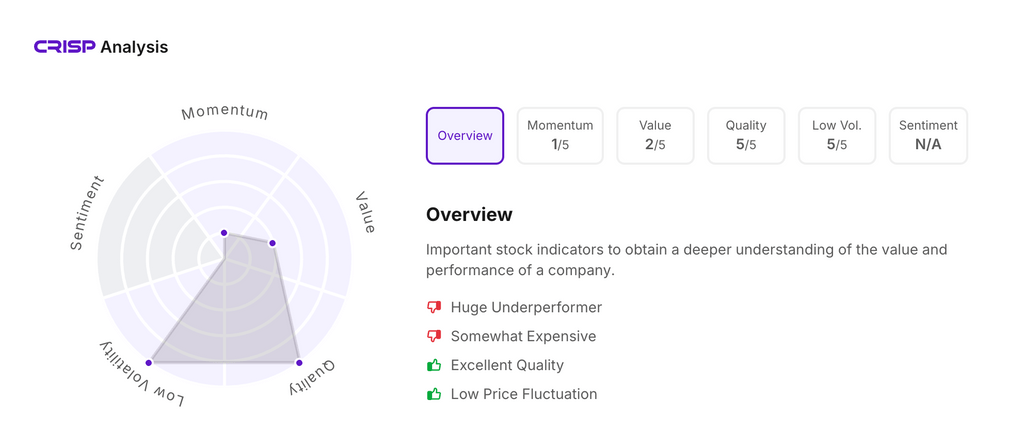Image resolution: width=1024 pixels, height=445 pixels.
Task: Click the Huge Underperformer text
Action: tap(526, 307)
